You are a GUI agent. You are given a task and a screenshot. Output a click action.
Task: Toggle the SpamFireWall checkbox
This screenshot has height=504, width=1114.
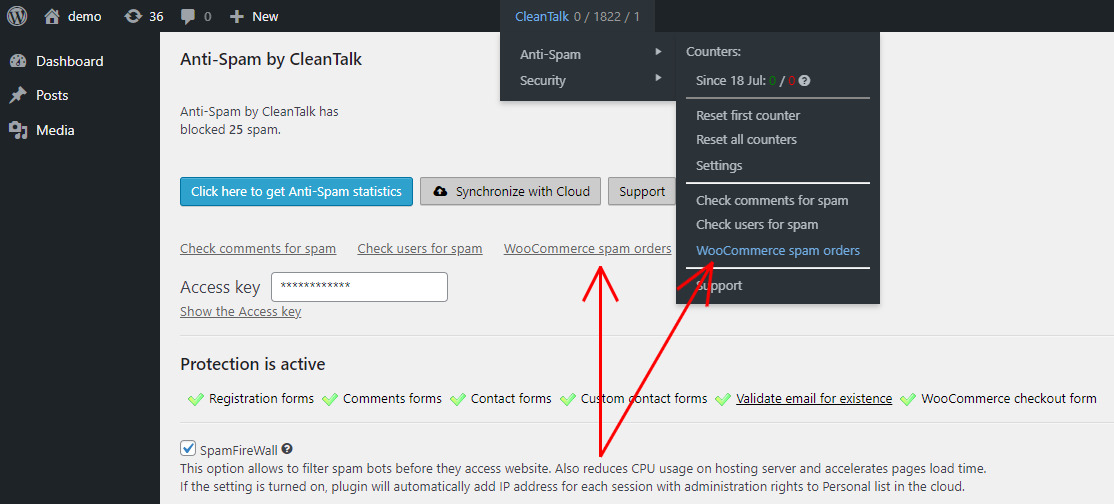point(188,449)
